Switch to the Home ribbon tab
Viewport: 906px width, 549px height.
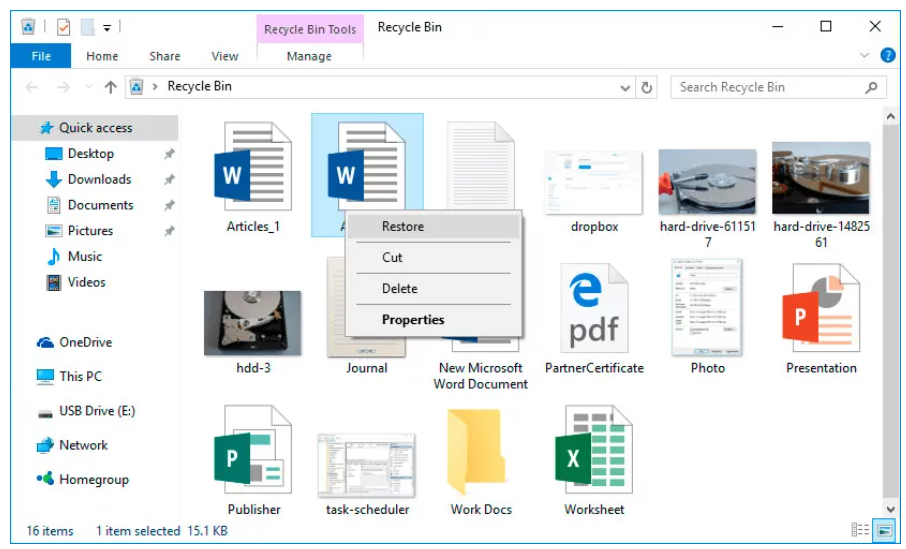click(102, 56)
